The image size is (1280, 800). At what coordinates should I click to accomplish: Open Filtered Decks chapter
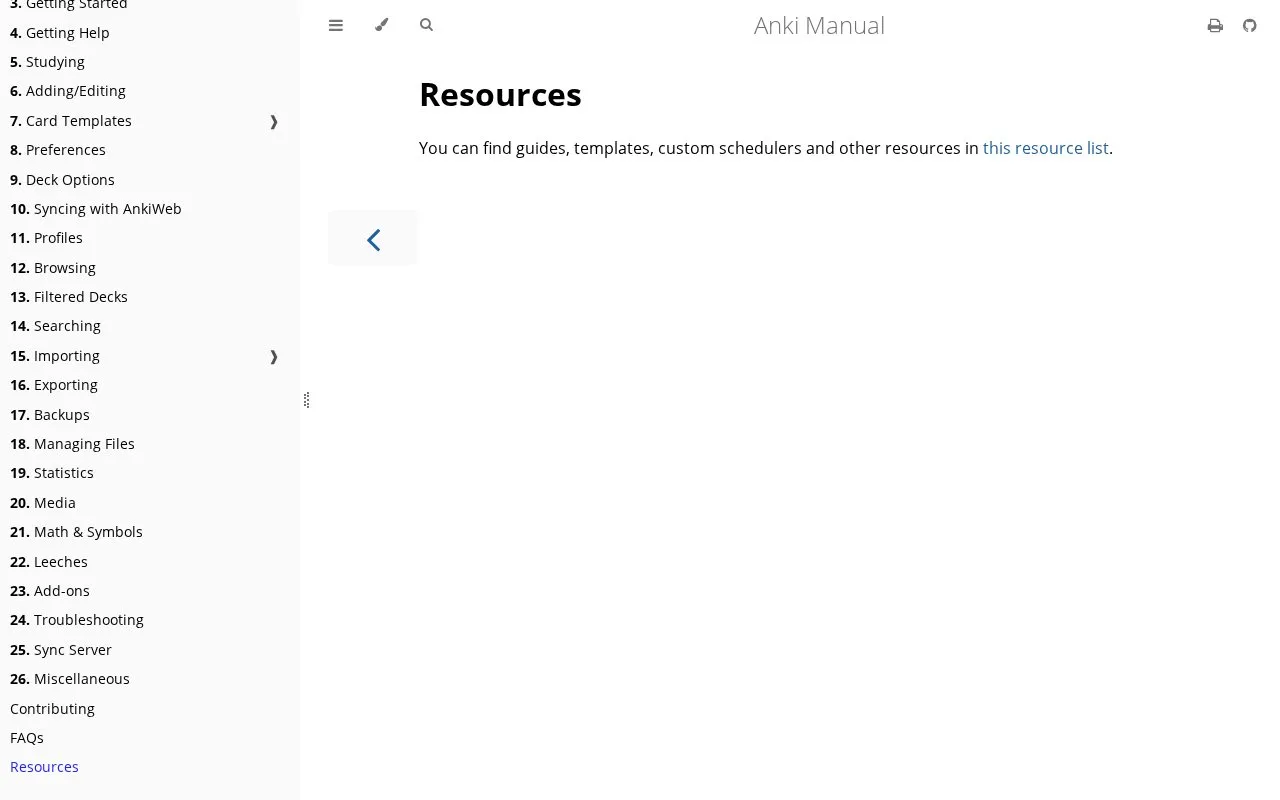pos(69,297)
